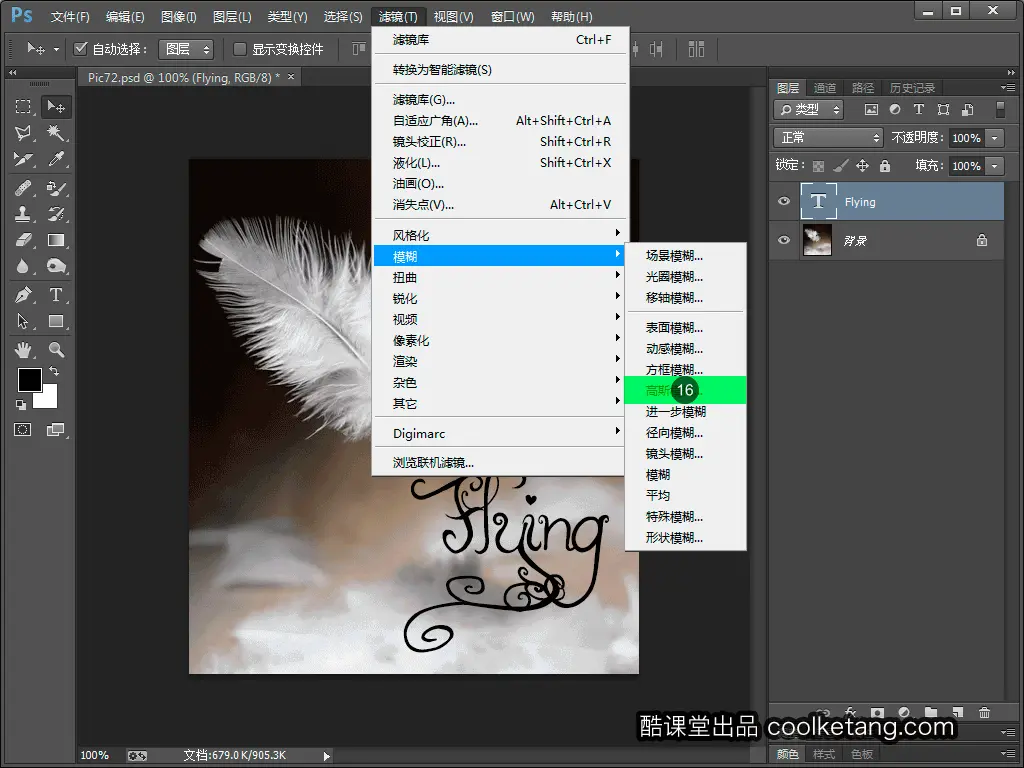1024x768 pixels.
Task: Open the Auto-Select 图层 dropdown
Action: (186, 49)
